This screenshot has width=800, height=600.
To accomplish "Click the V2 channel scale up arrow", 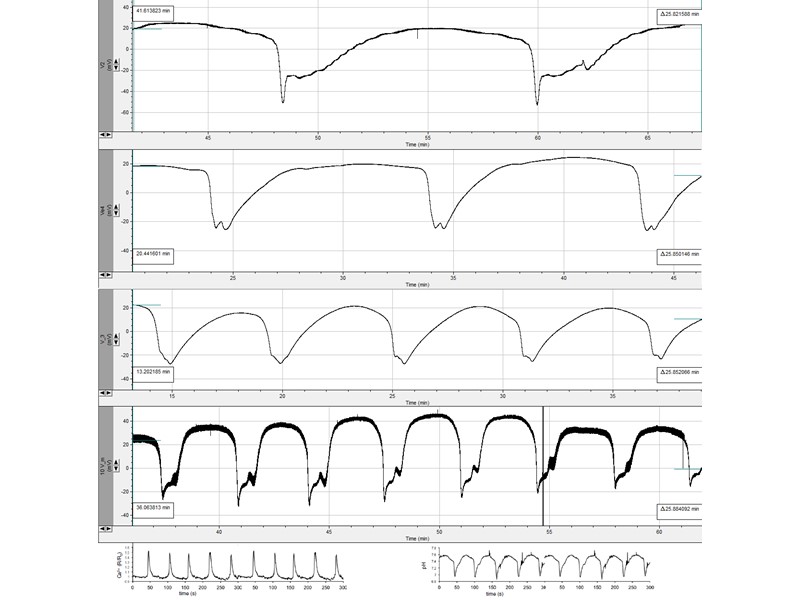I will click(x=116, y=61).
